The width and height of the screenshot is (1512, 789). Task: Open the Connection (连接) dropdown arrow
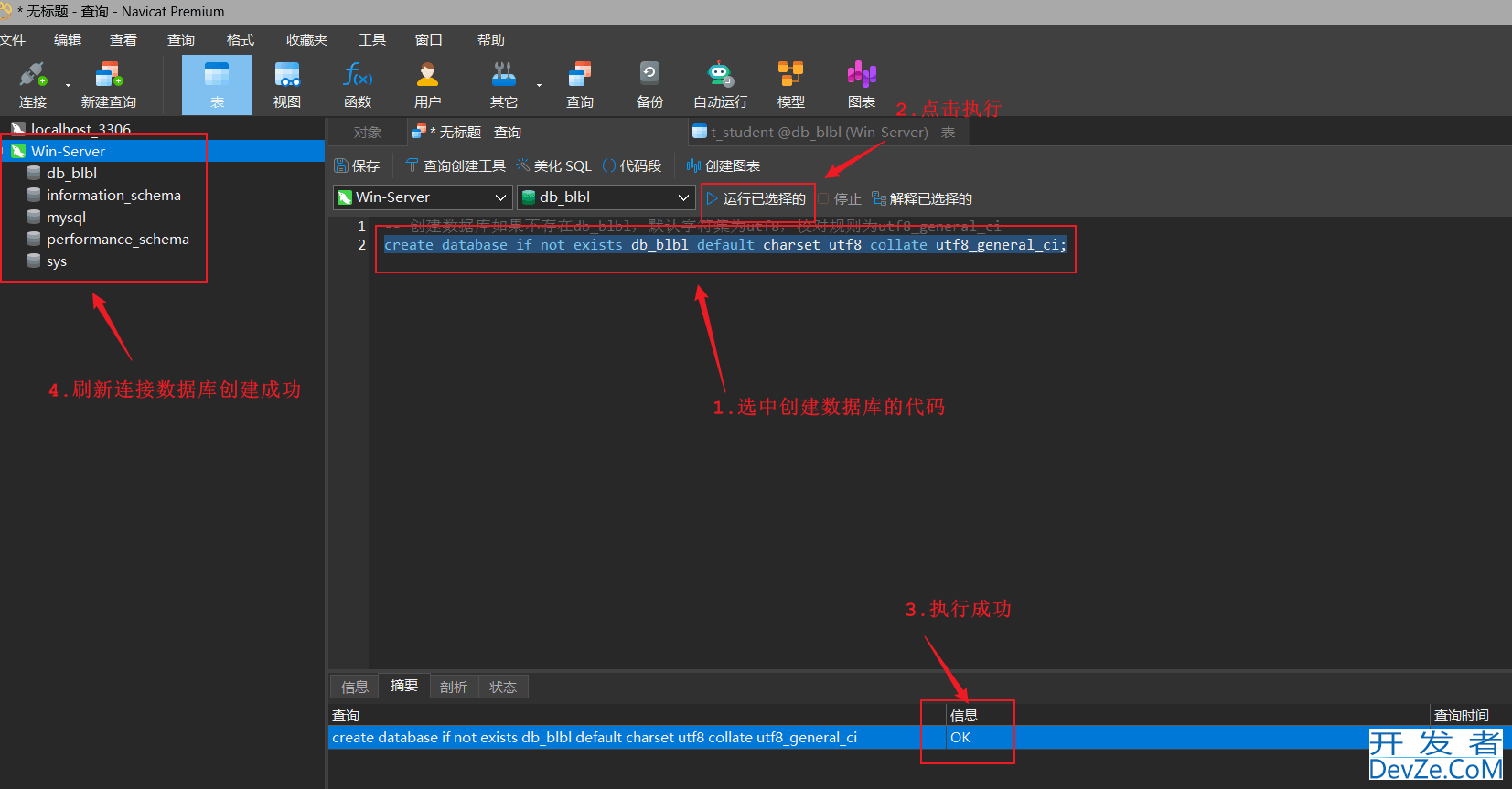click(68, 86)
